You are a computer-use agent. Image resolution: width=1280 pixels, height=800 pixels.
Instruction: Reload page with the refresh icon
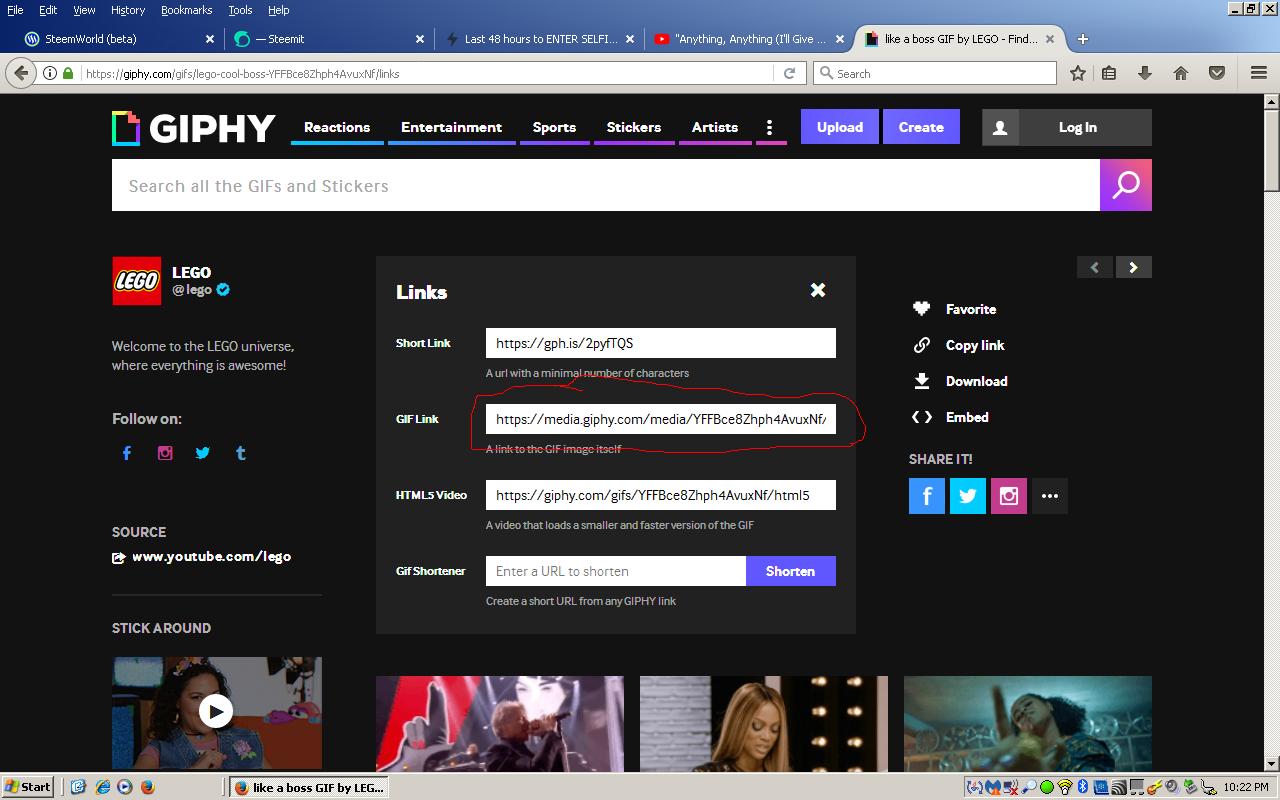tap(789, 73)
